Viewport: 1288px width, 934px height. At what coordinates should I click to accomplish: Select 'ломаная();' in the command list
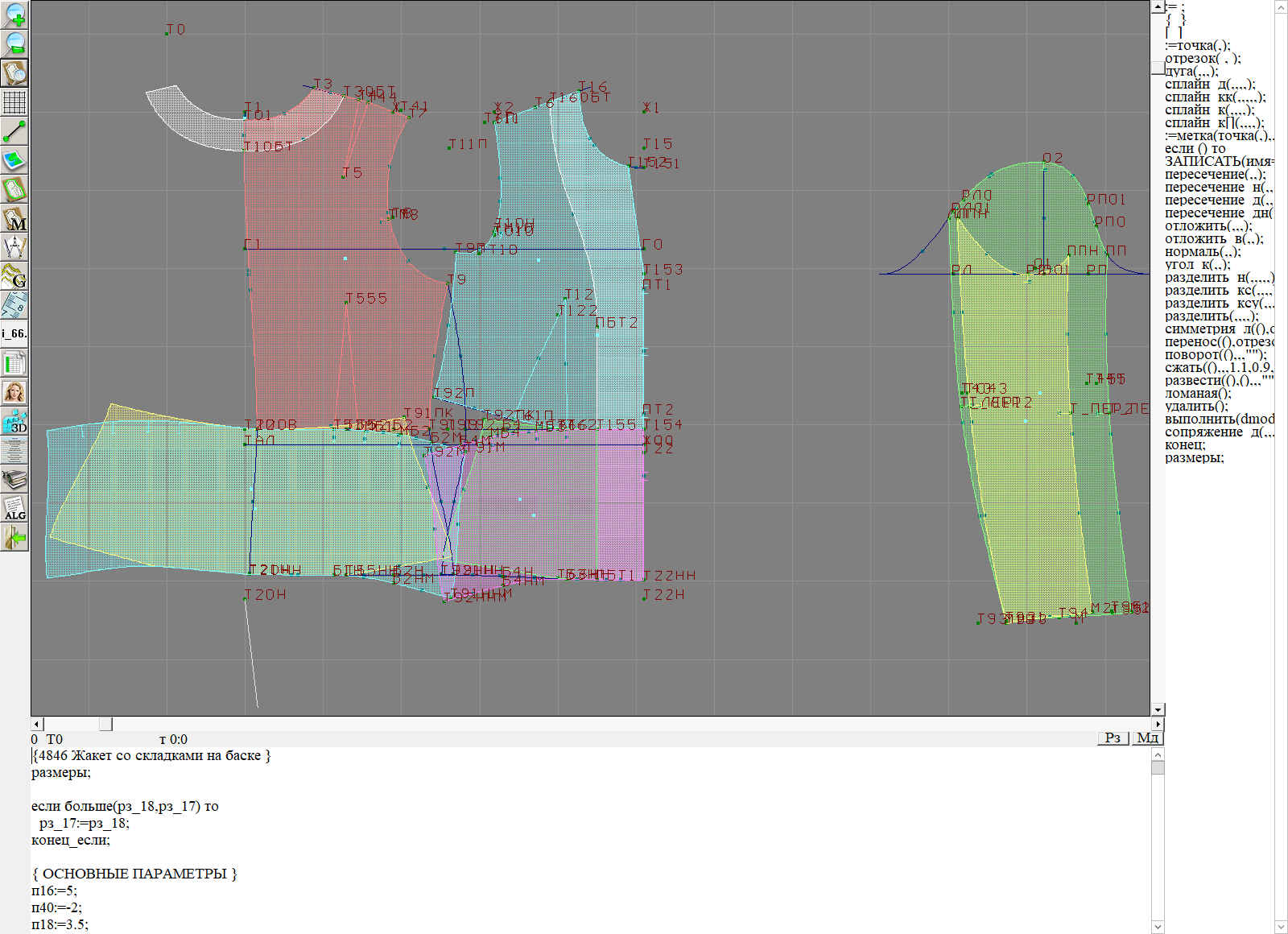click(x=1198, y=394)
